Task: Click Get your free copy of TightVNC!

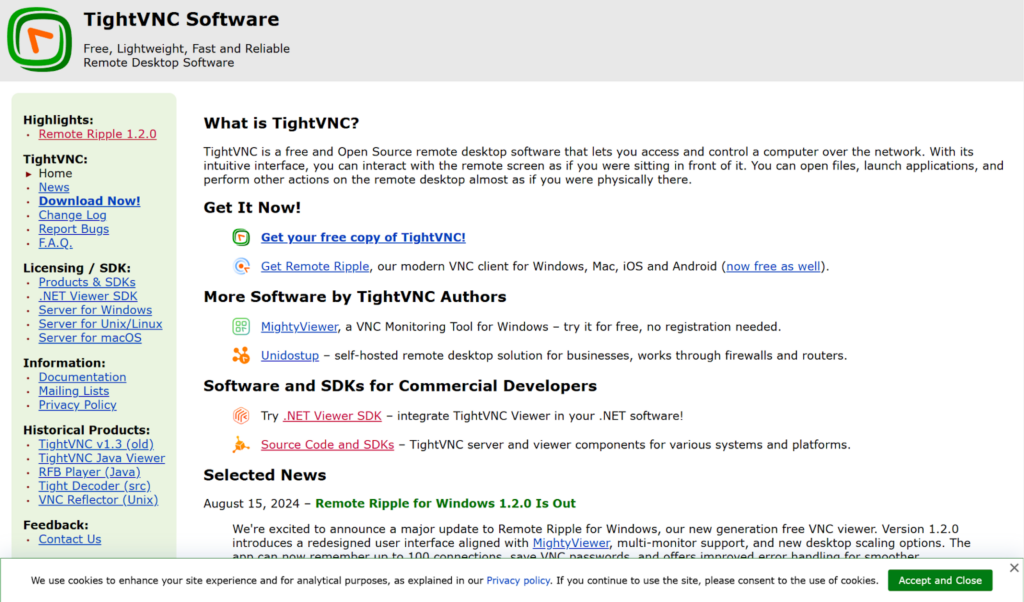Action: (x=363, y=237)
